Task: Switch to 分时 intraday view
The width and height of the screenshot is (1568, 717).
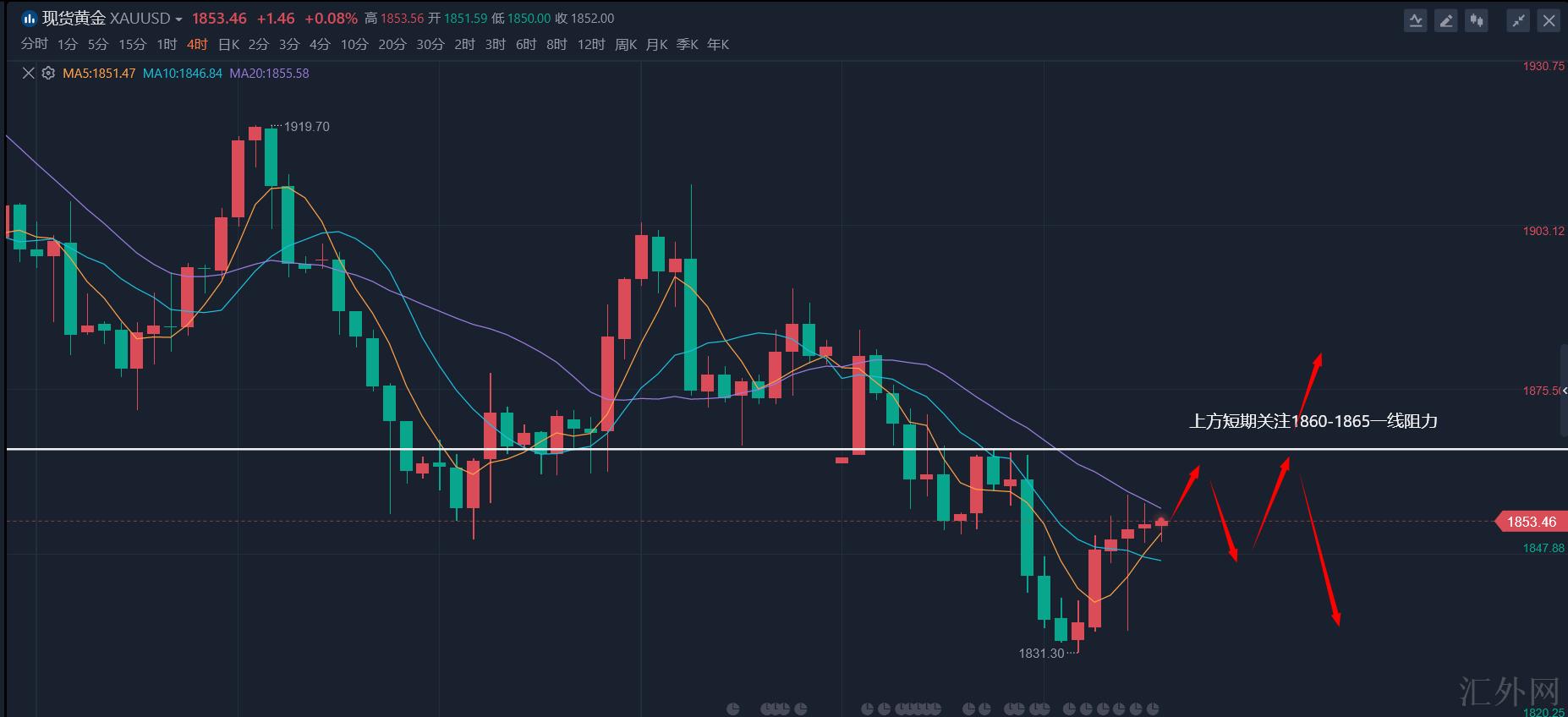Action: (35, 45)
